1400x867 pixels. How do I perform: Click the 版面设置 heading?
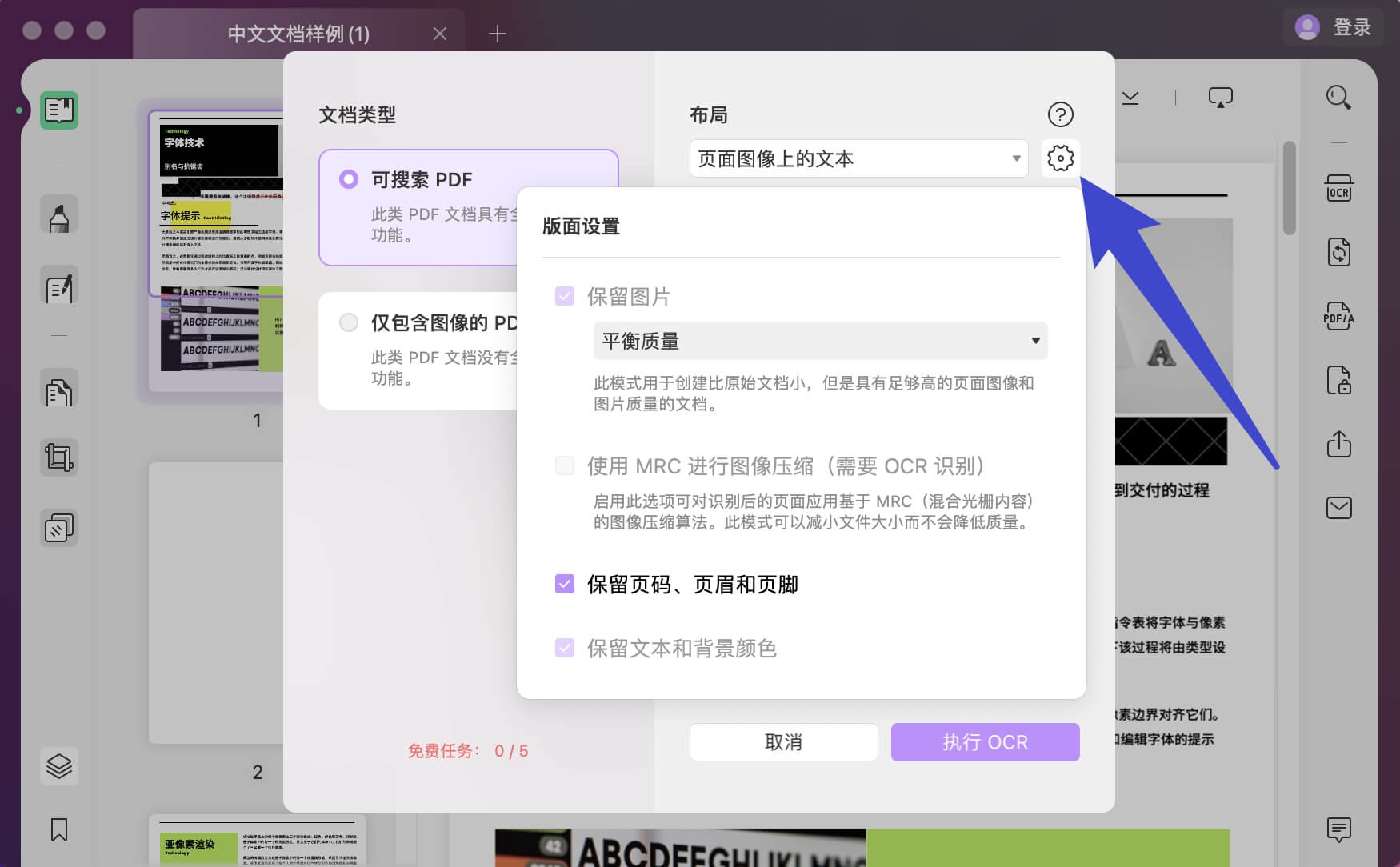tap(581, 226)
